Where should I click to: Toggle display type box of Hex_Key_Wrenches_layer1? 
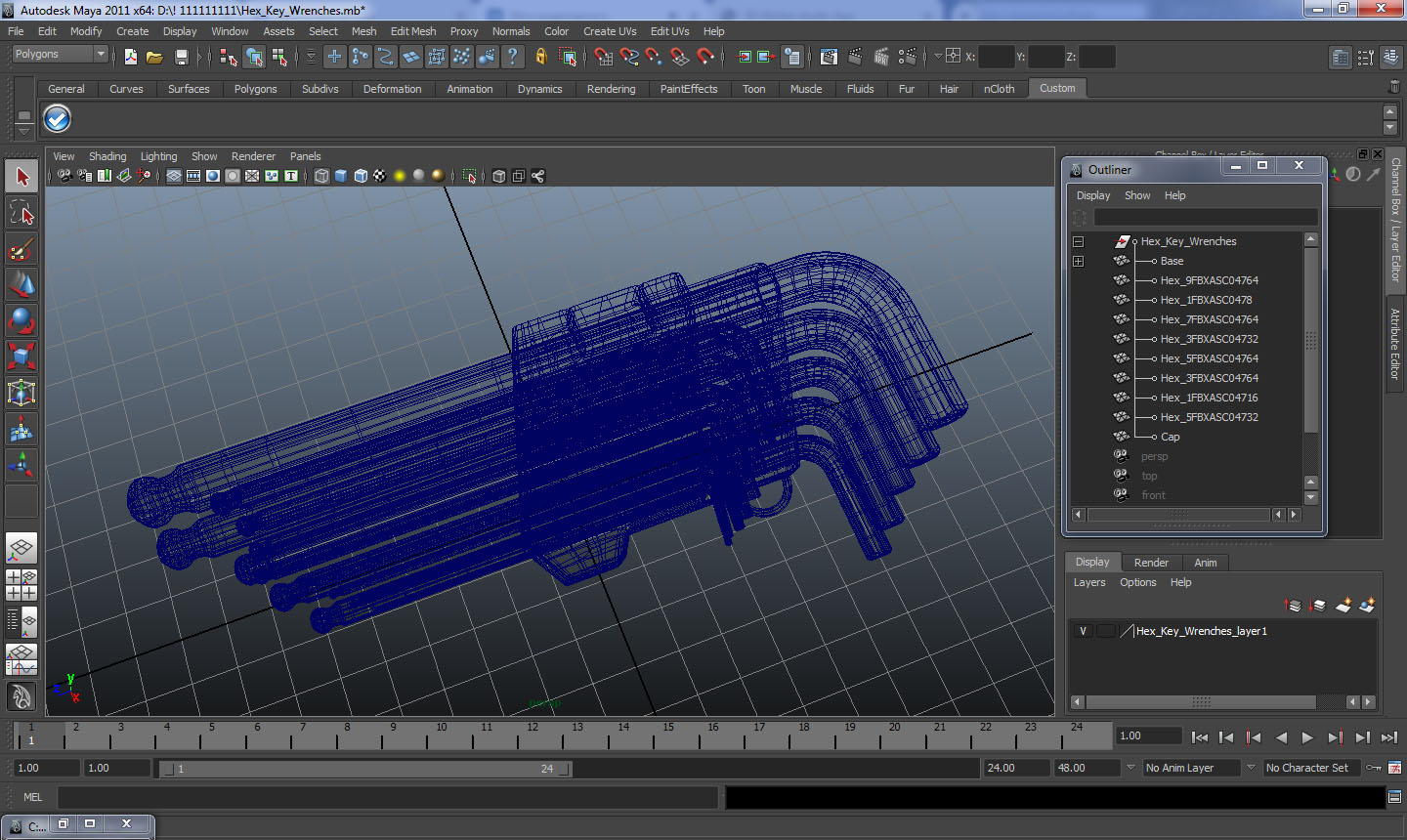[x=1105, y=631]
